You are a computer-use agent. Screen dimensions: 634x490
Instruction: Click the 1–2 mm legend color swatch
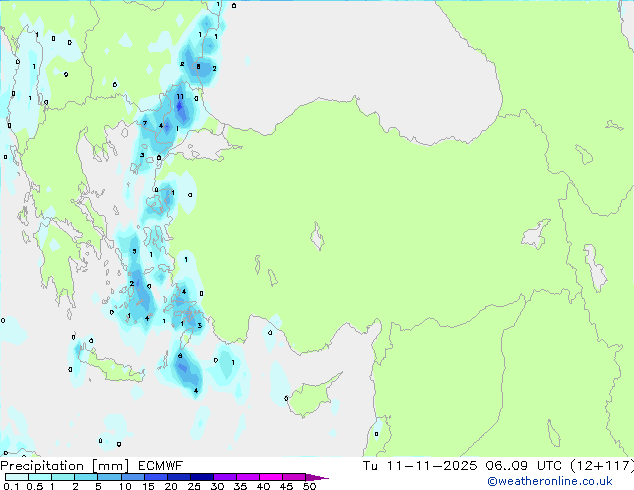63,477
